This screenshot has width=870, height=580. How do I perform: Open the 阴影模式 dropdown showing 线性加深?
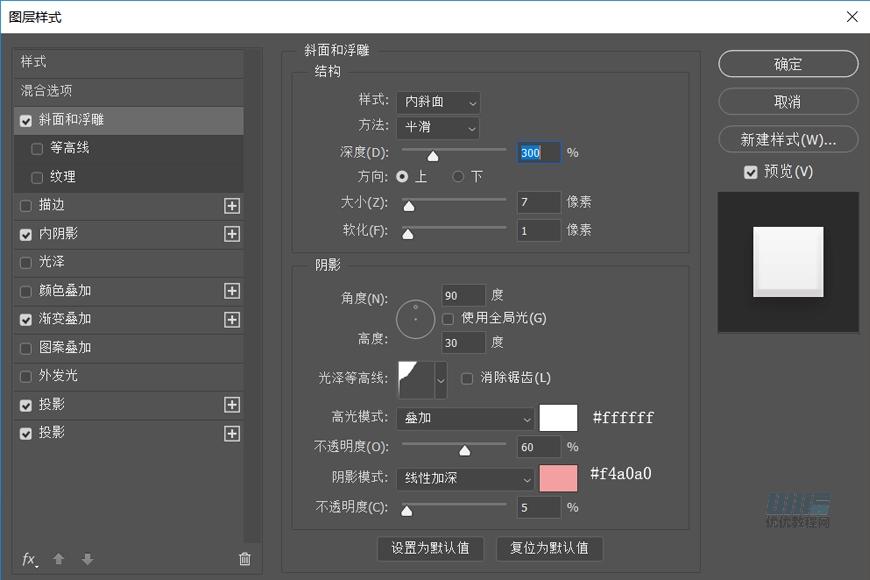pyautogui.click(x=465, y=478)
